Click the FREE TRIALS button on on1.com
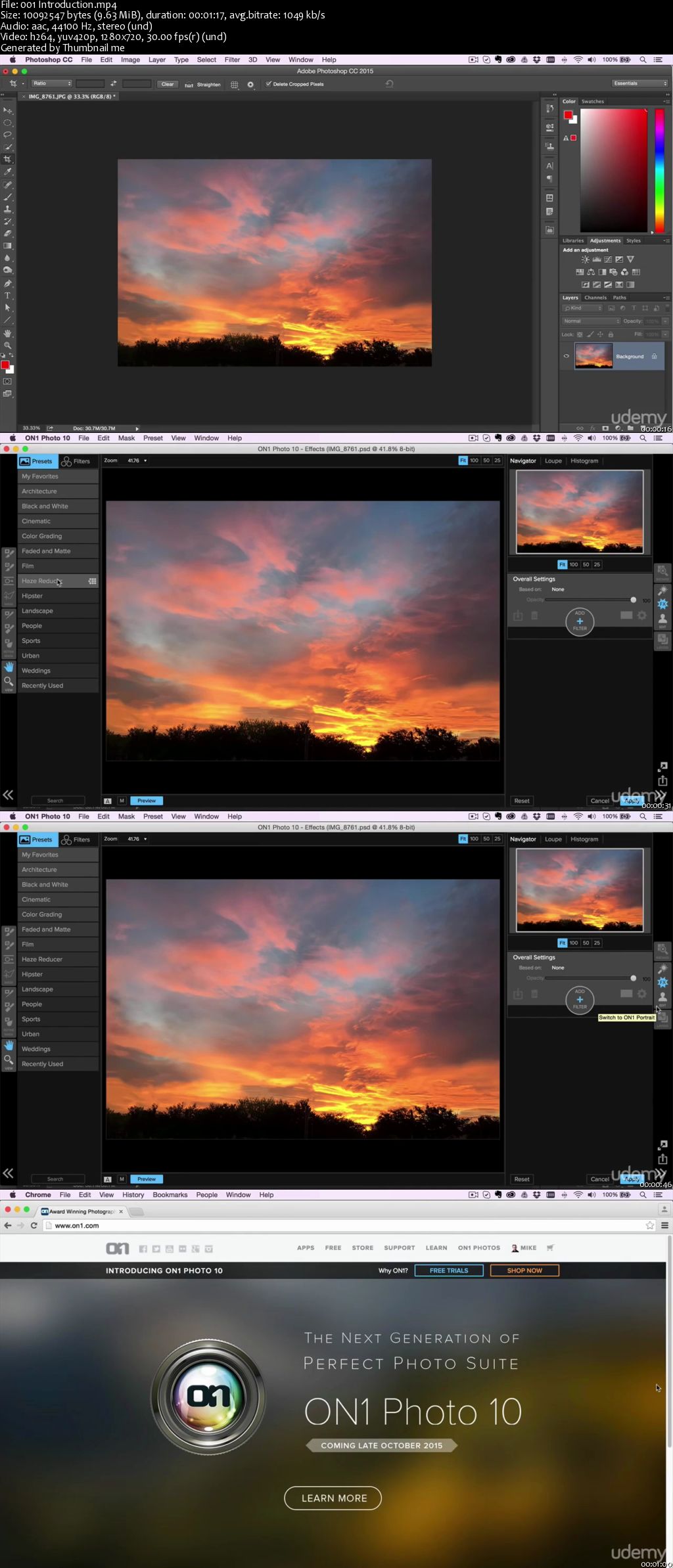673x1568 pixels. click(x=449, y=1270)
